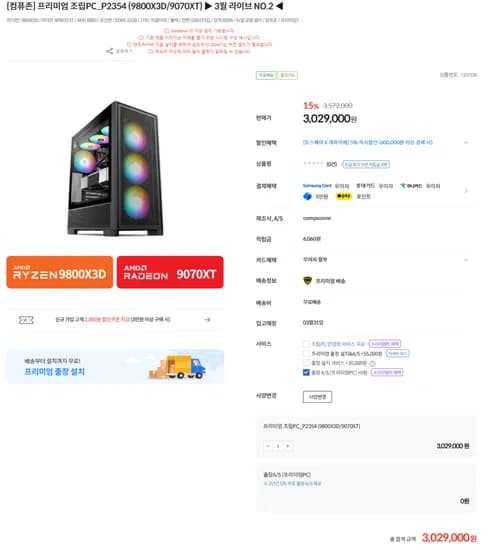The height and width of the screenshot is (550, 488).
Task: Click the premium delivery shield icon
Action: tap(307, 281)
